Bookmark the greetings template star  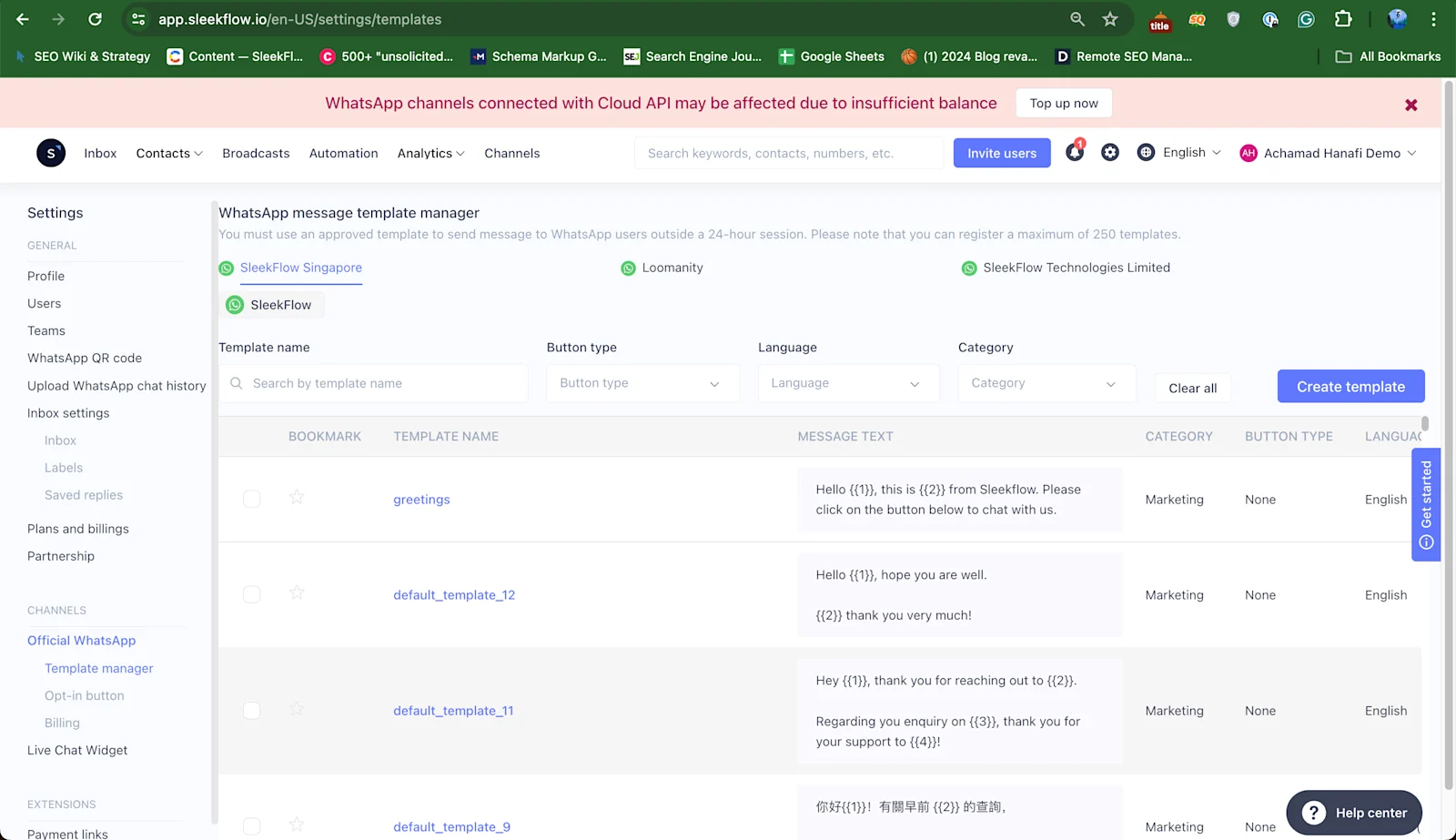click(x=297, y=497)
